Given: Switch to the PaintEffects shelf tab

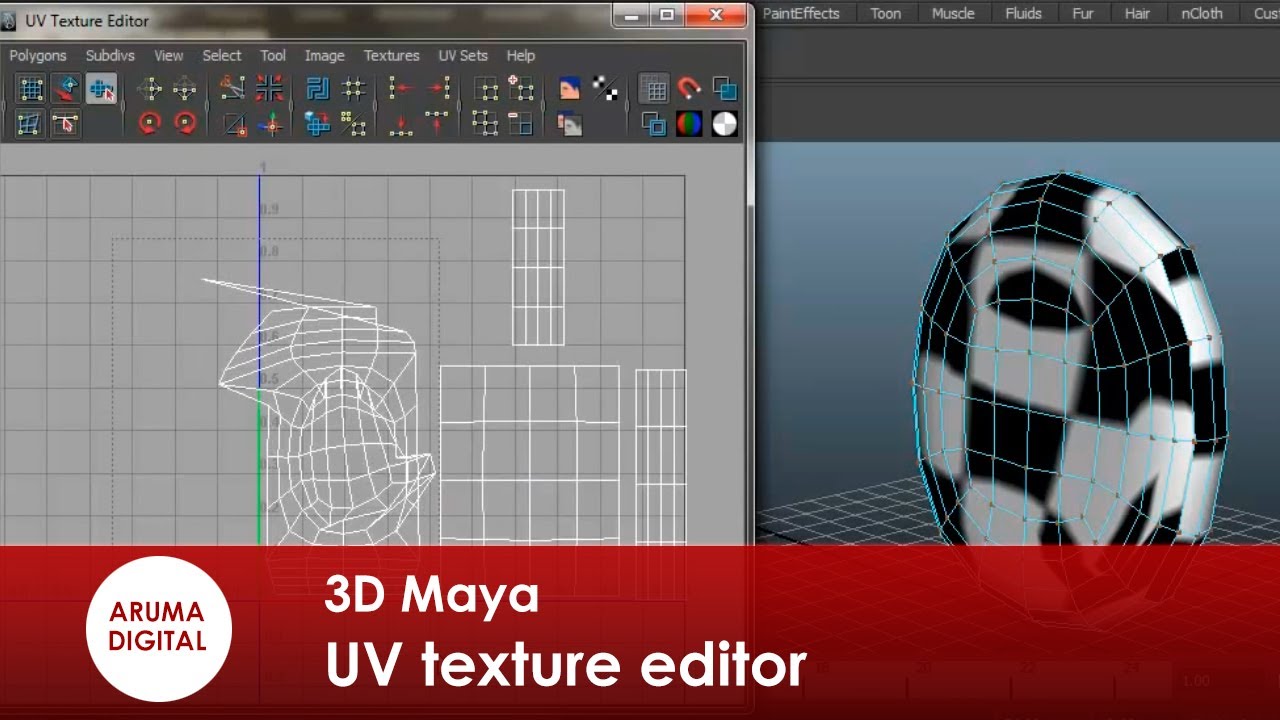Looking at the screenshot, I should (x=801, y=13).
